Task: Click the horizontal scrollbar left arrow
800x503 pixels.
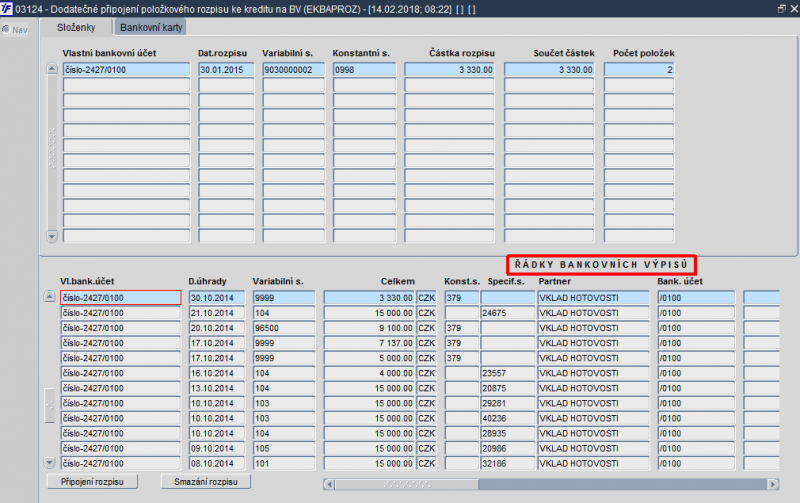Action: pyautogui.click(x=329, y=484)
